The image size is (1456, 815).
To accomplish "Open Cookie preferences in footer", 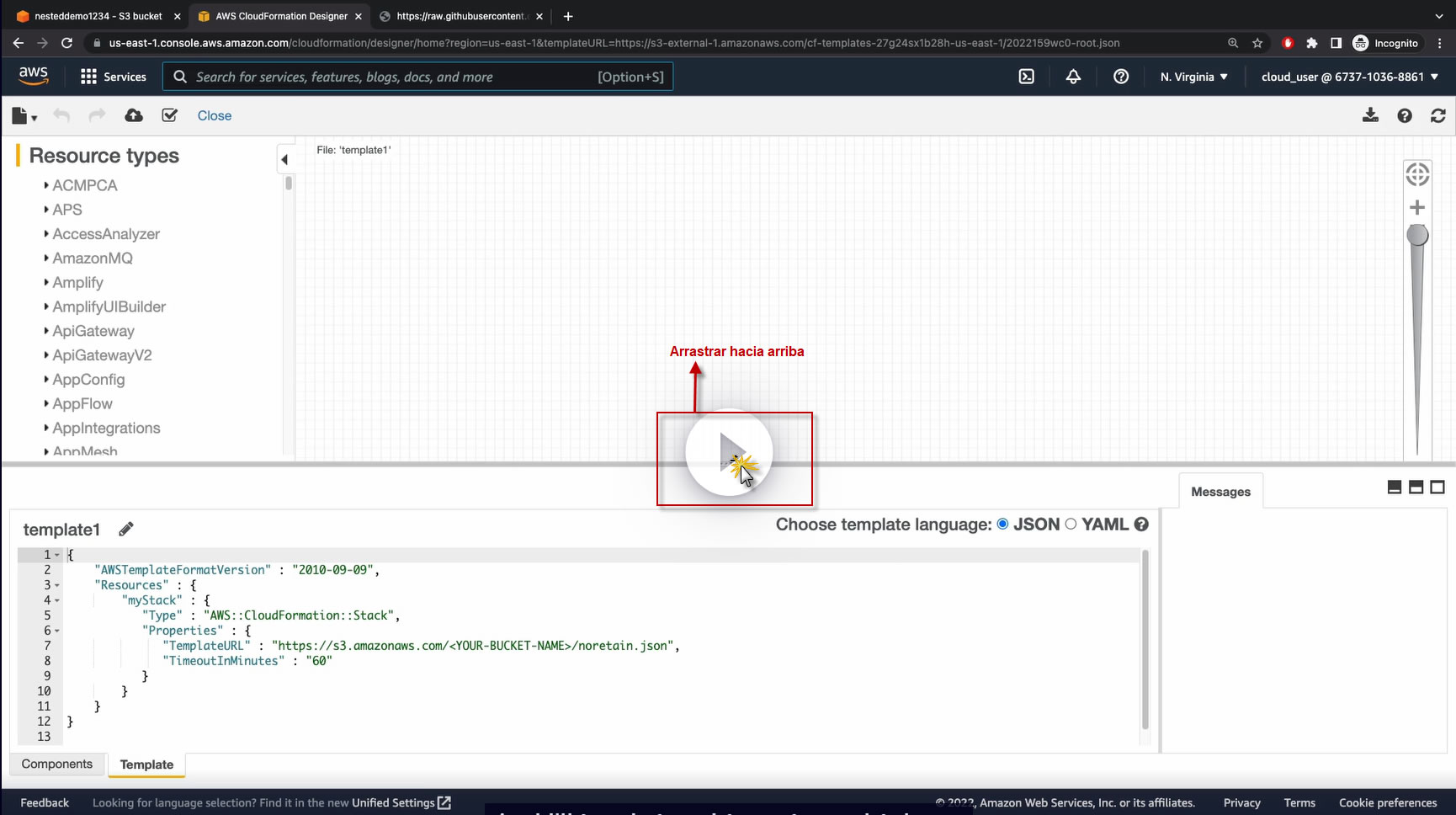I will pos(1388,802).
